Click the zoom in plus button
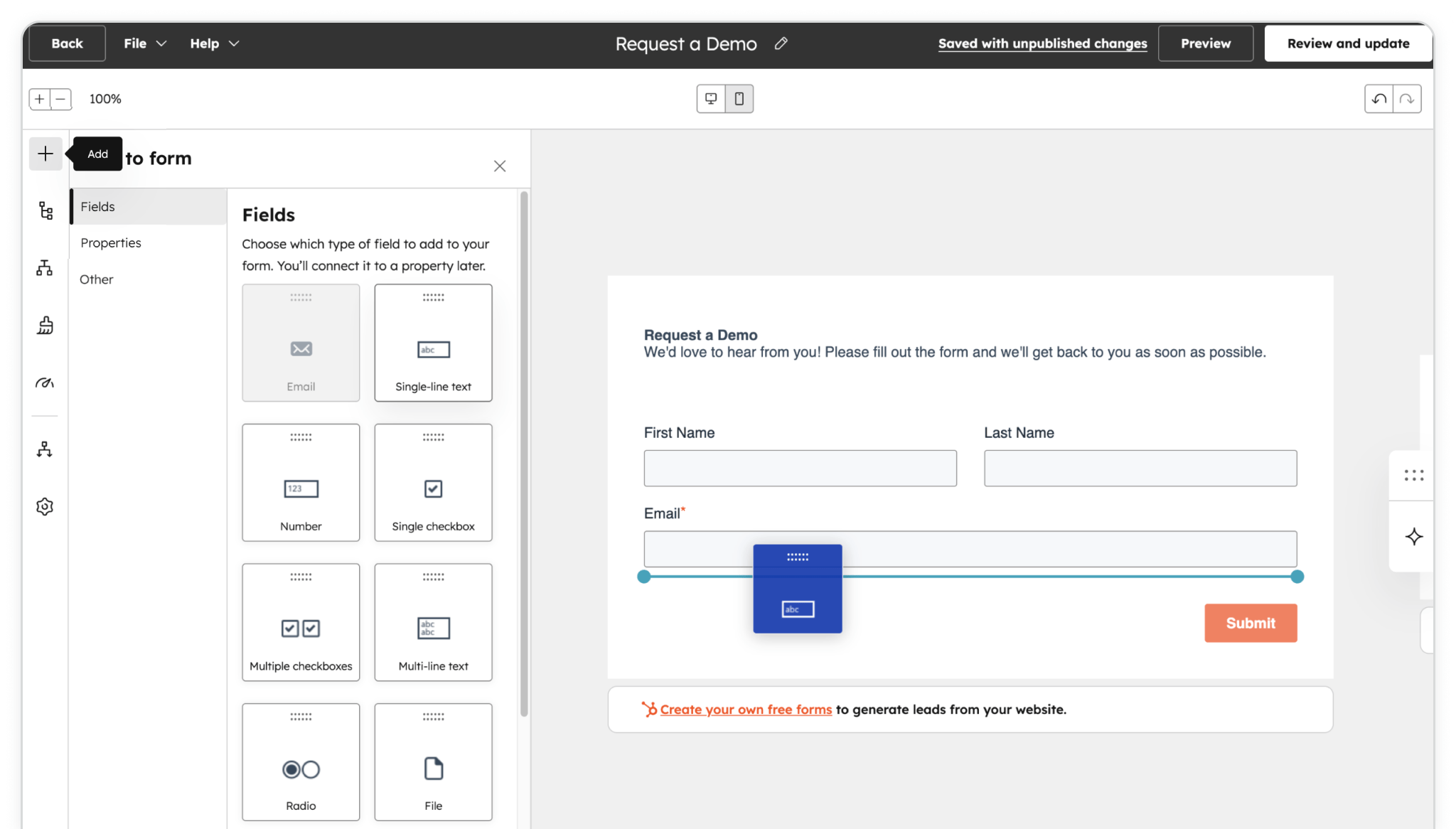This screenshot has height=829, width=1456. [40, 99]
